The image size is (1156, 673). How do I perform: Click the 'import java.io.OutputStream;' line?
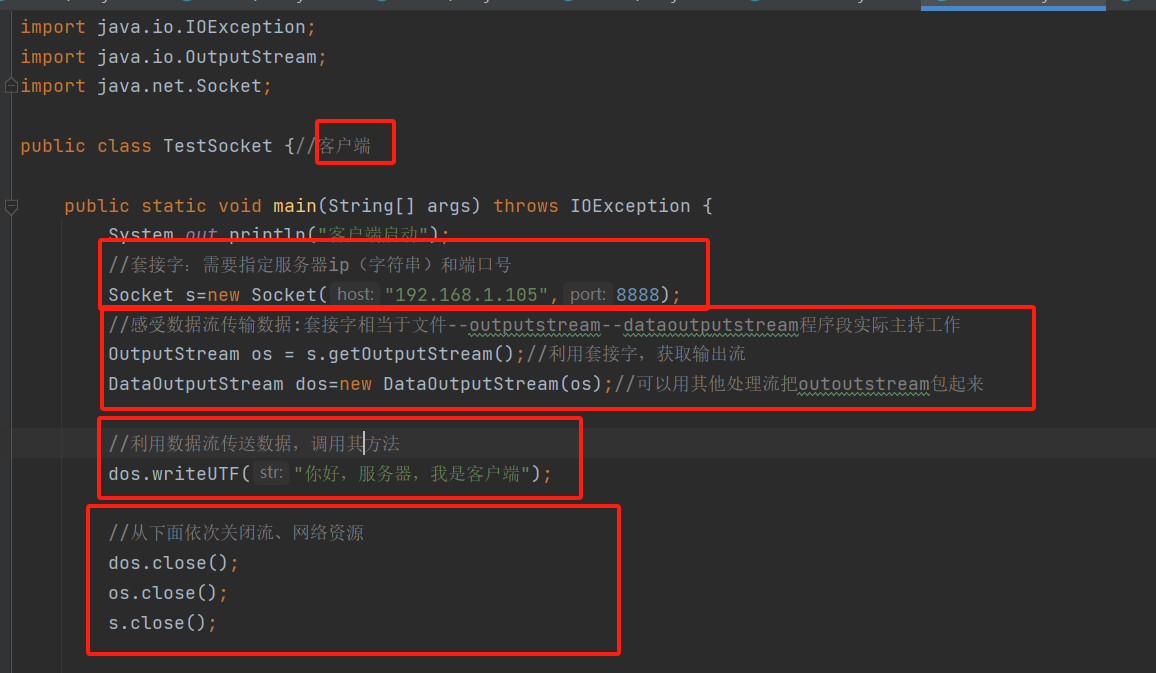(x=173, y=57)
